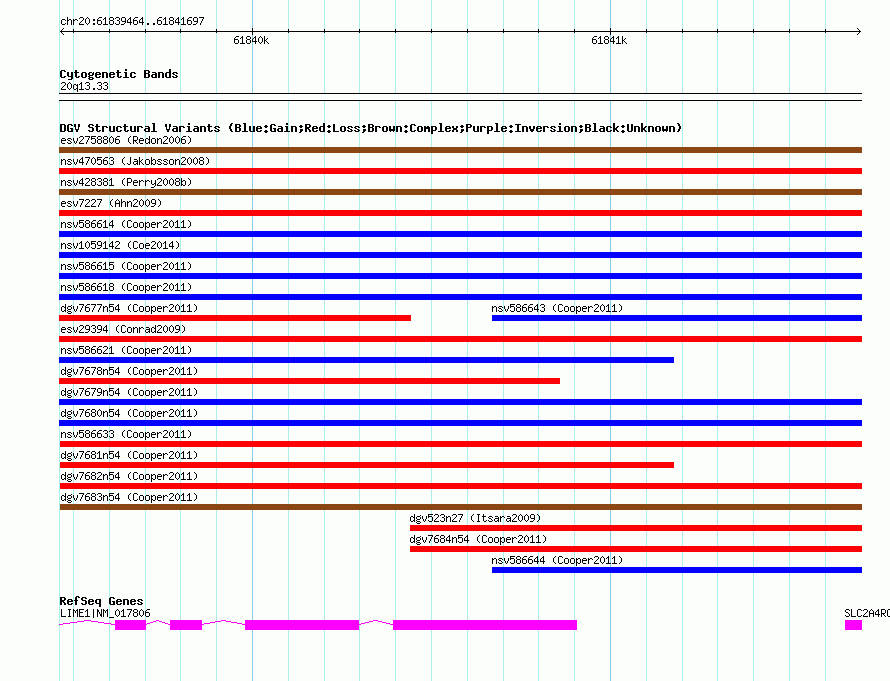Viewport: 890px width, 681px height.
Task: Click the dgv7681n54 (Cooper2011) label
Action: (129, 455)
